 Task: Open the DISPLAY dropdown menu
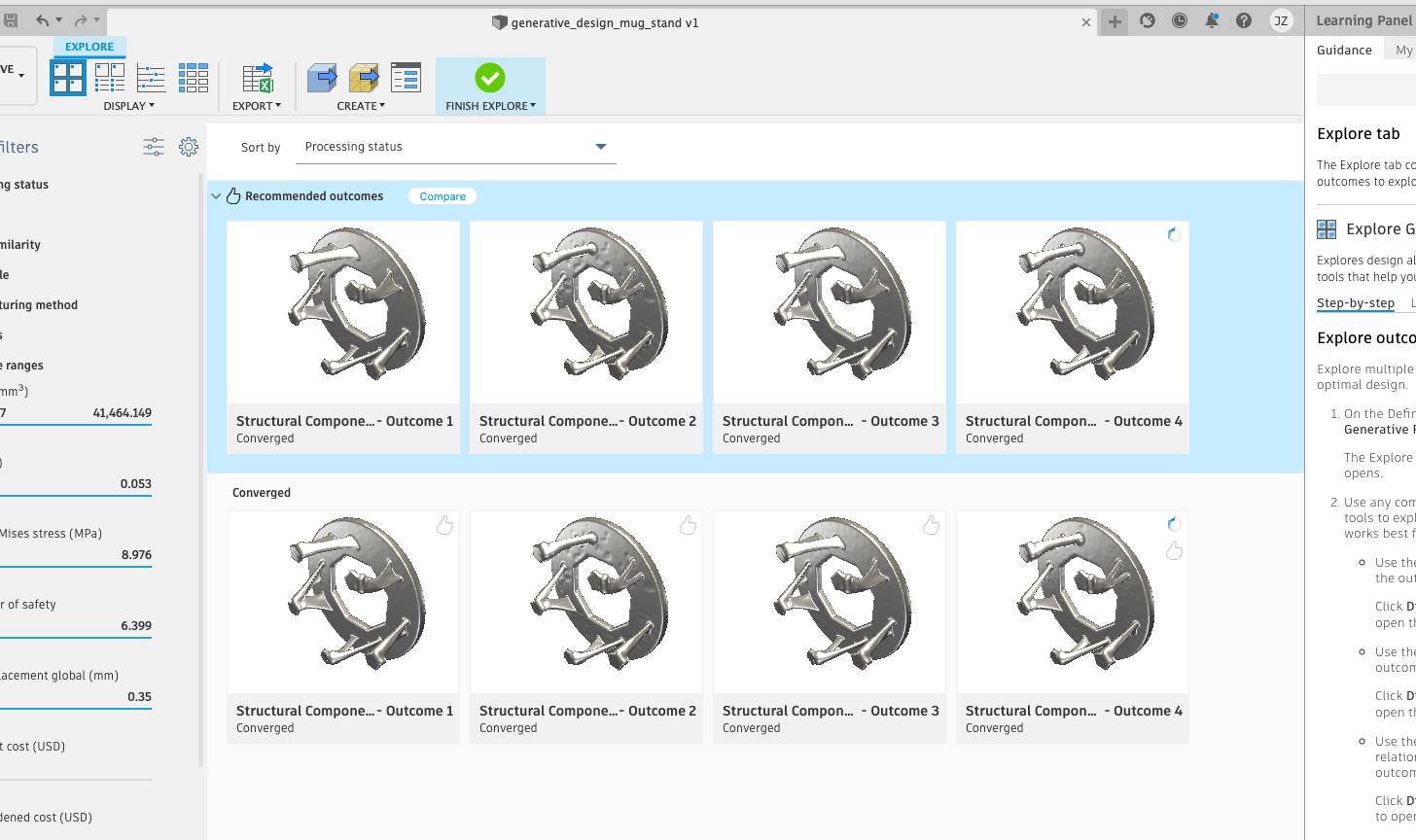(x=129, y=106)
